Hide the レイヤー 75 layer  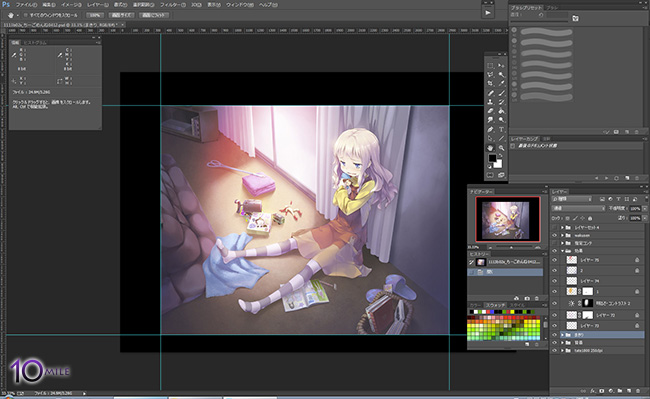(554, 260)
